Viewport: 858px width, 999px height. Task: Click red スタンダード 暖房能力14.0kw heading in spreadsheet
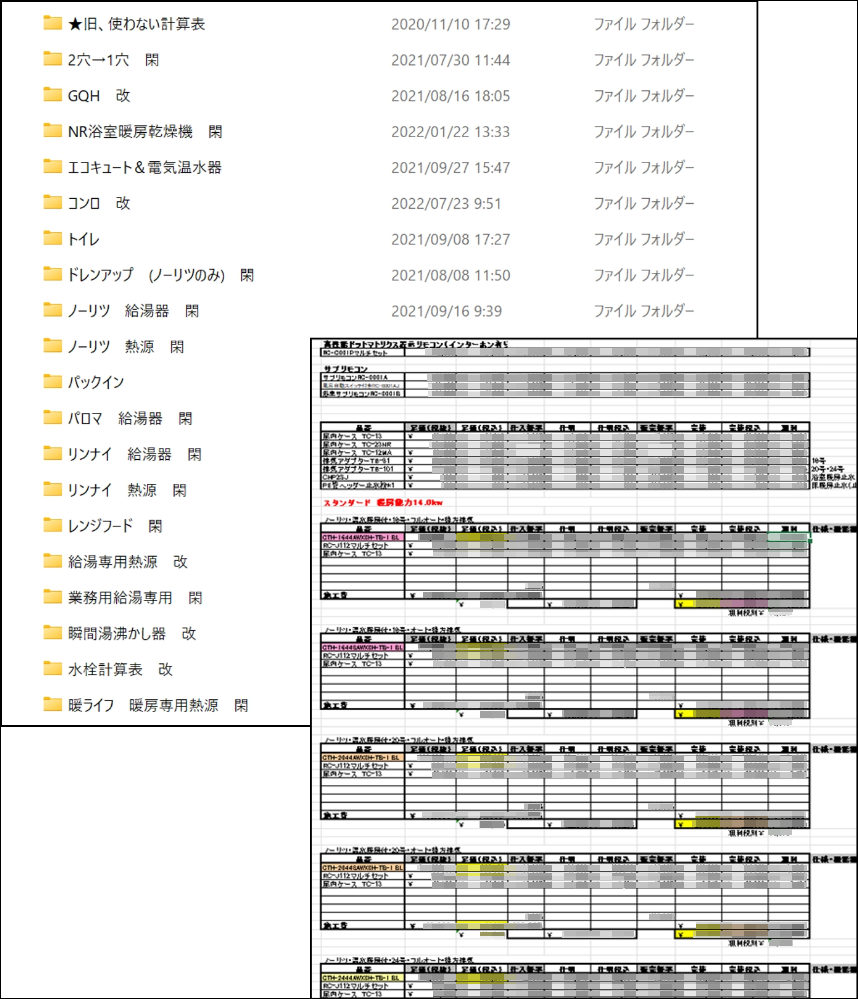[383, 503]
